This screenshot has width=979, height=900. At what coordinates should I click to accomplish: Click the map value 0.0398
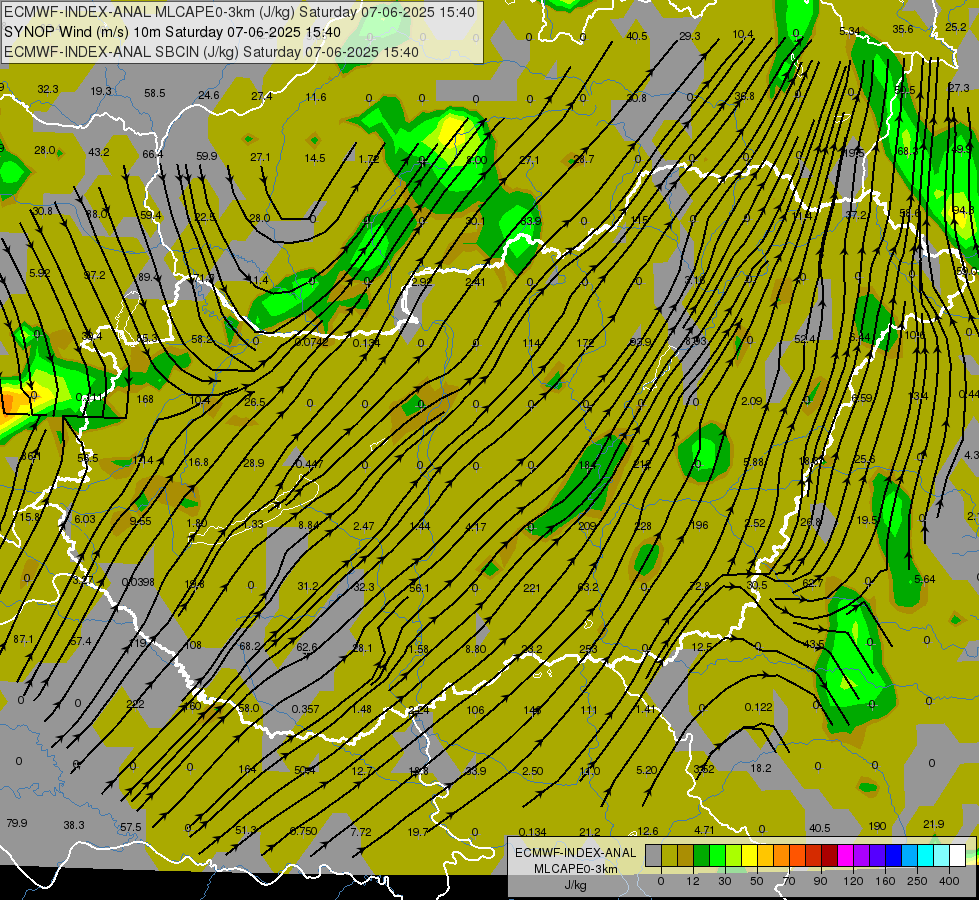(x=137, y=582)
